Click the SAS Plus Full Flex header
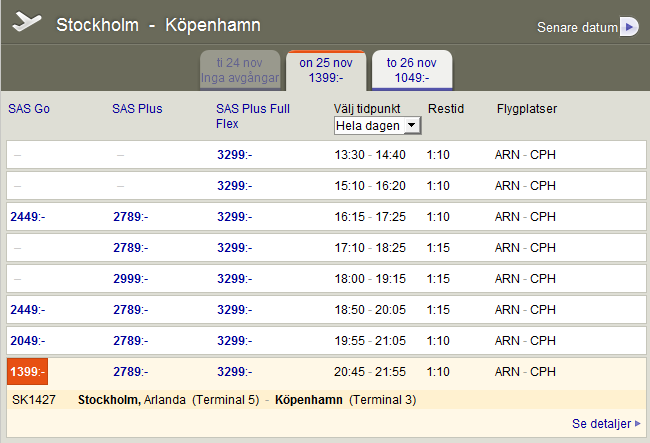 252,116
